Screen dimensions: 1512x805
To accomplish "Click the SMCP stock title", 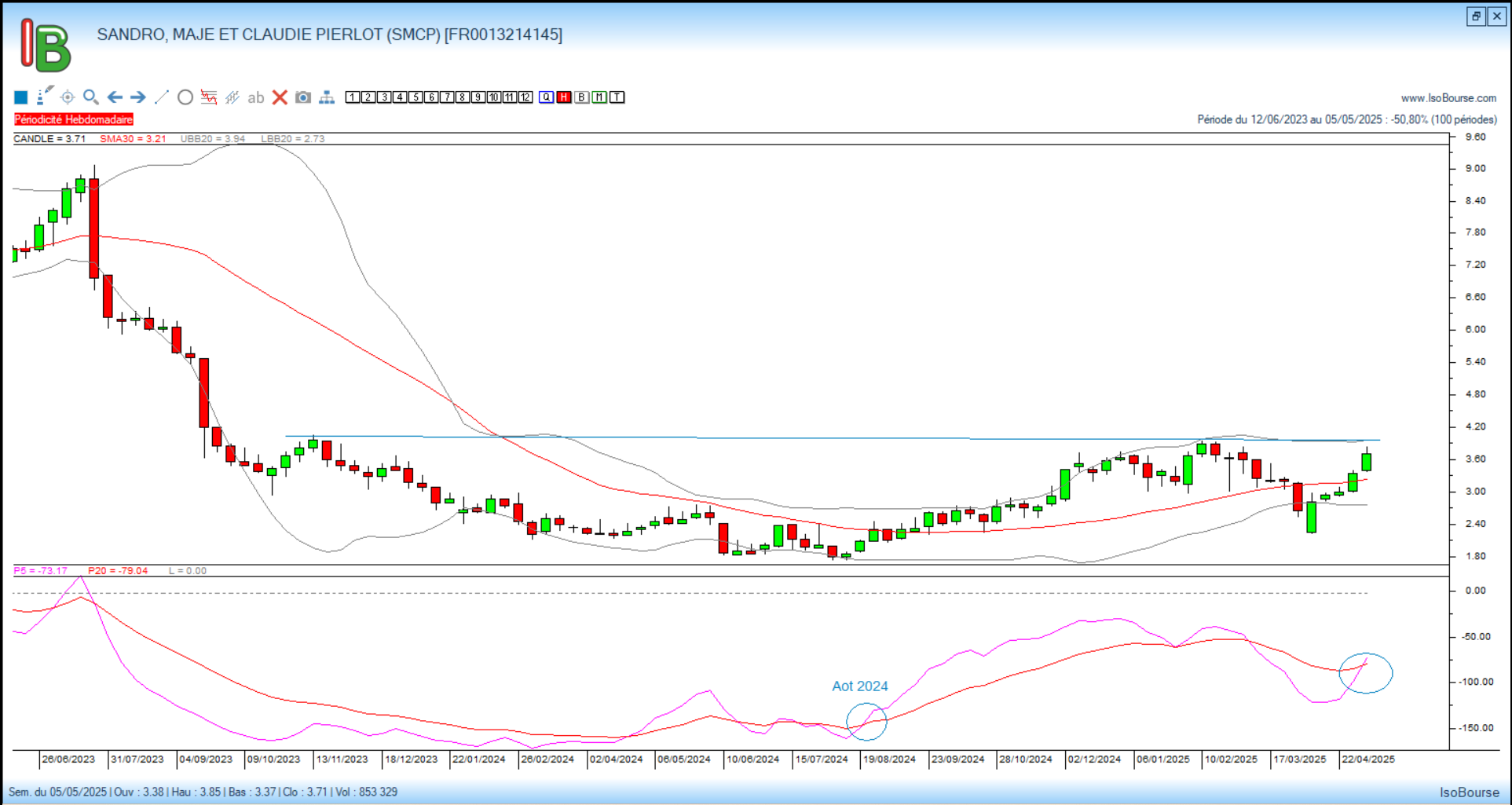I will click(329, 35).
